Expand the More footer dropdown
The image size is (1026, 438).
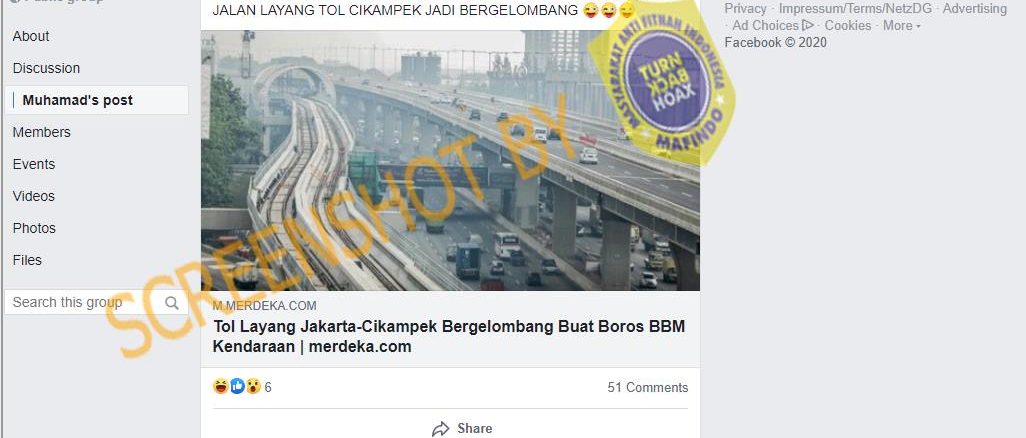tap(902, 26)
